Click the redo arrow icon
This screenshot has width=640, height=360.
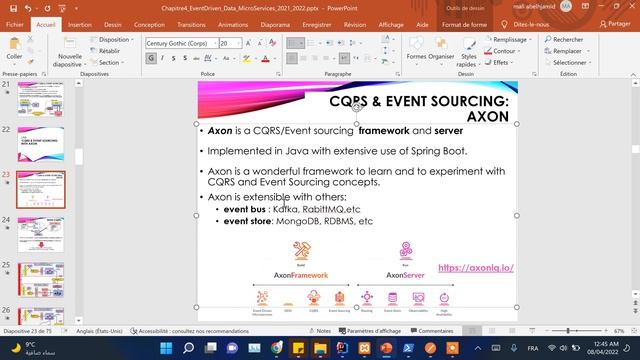click(x=47, y=8)
